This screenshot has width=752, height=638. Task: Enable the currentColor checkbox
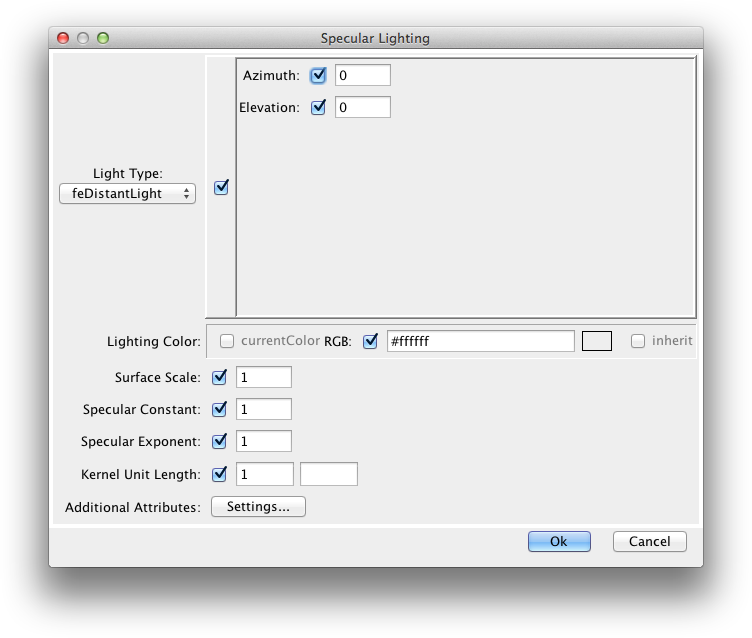click(227, 341)
